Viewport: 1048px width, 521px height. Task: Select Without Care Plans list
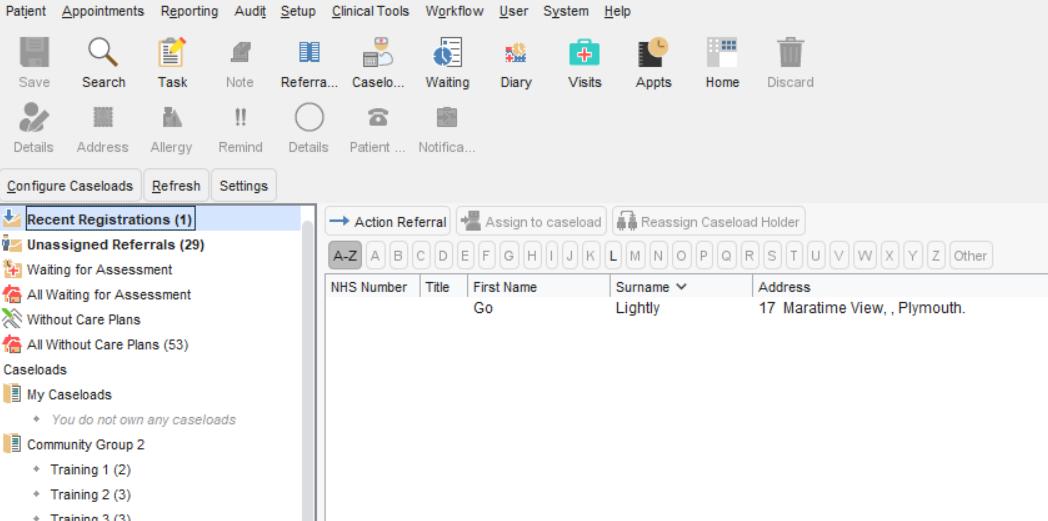pos(84,320)
